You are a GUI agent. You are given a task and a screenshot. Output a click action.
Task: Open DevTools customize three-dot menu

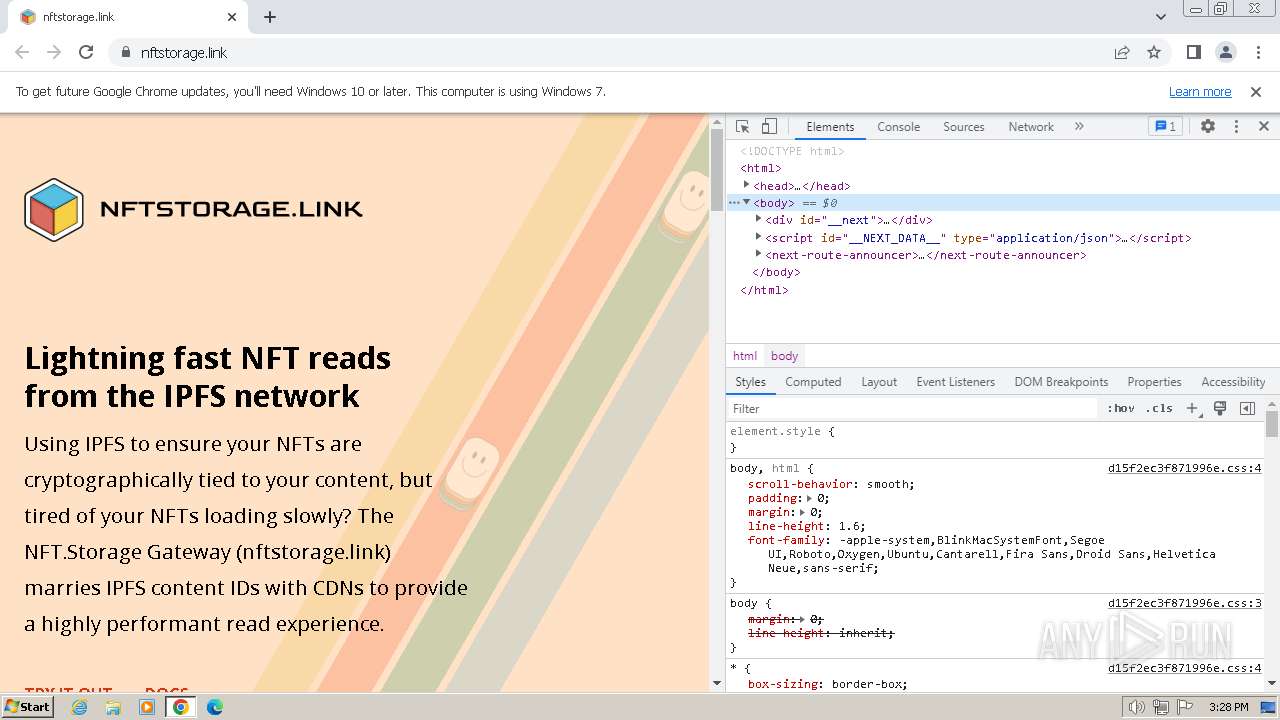pos(1236,127)
